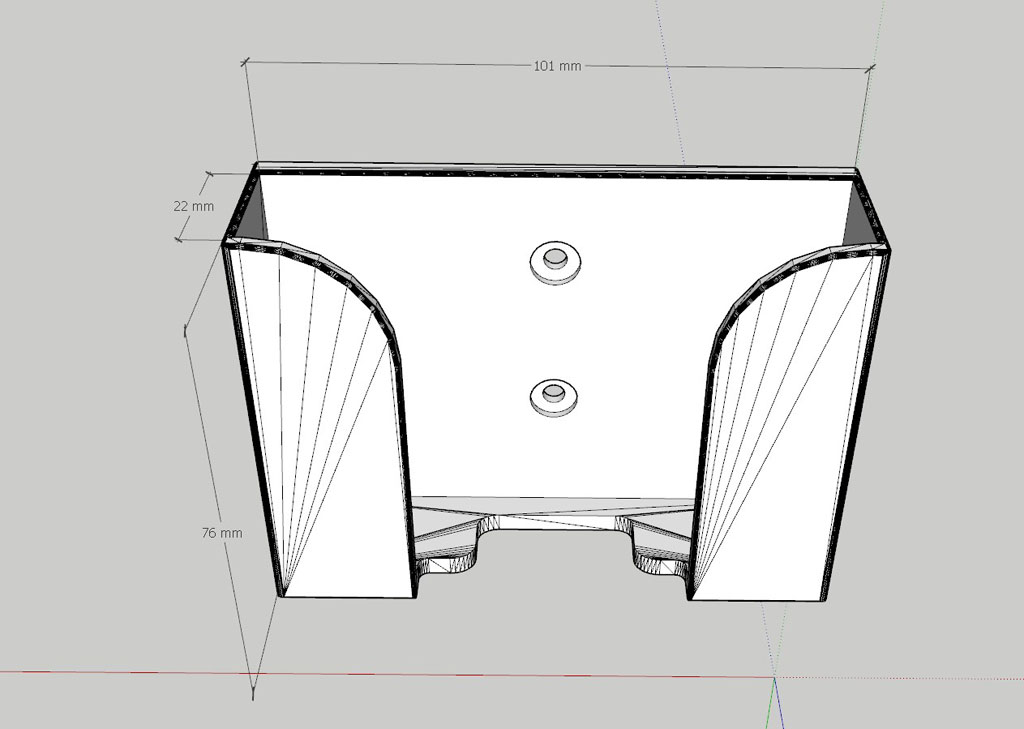Click the axes origin point
Viewport: 1024px width, 729px height.
coord(775,678)
